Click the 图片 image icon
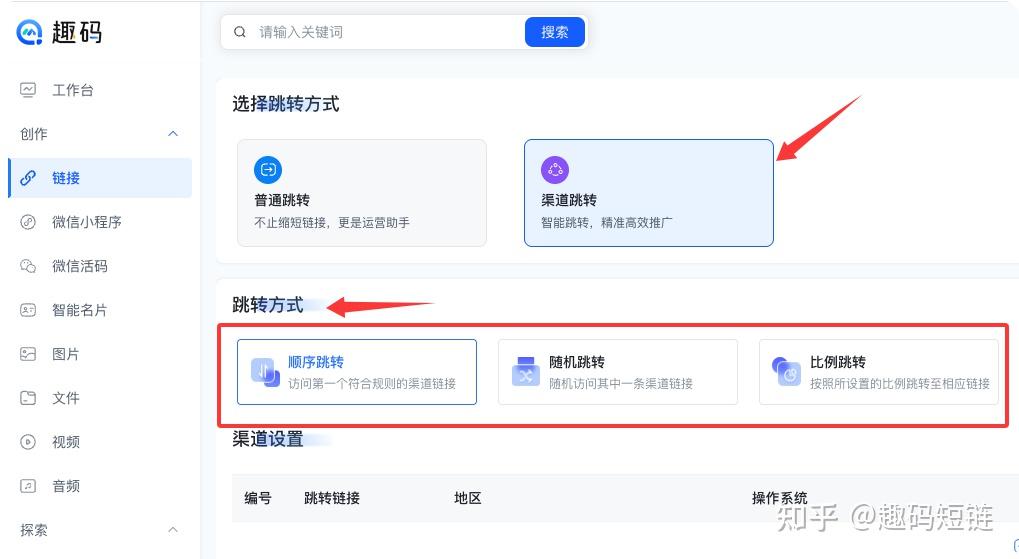Screen dimensions: 1019x559 coord(28,354)
